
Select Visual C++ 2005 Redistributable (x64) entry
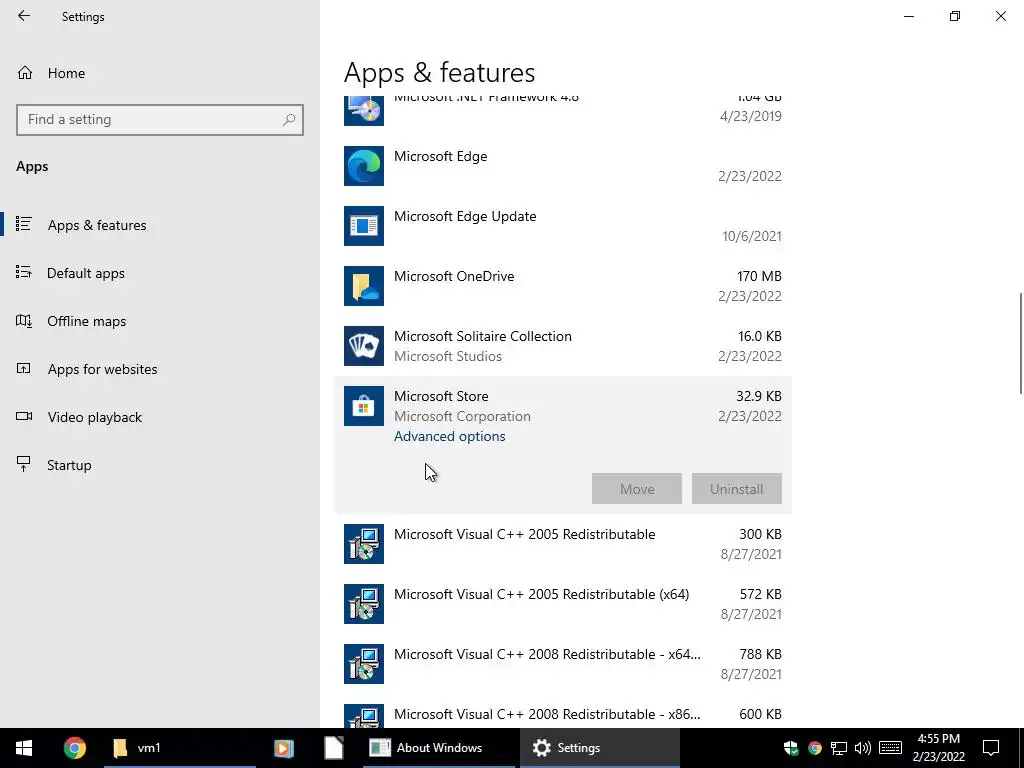coord(563,604)
